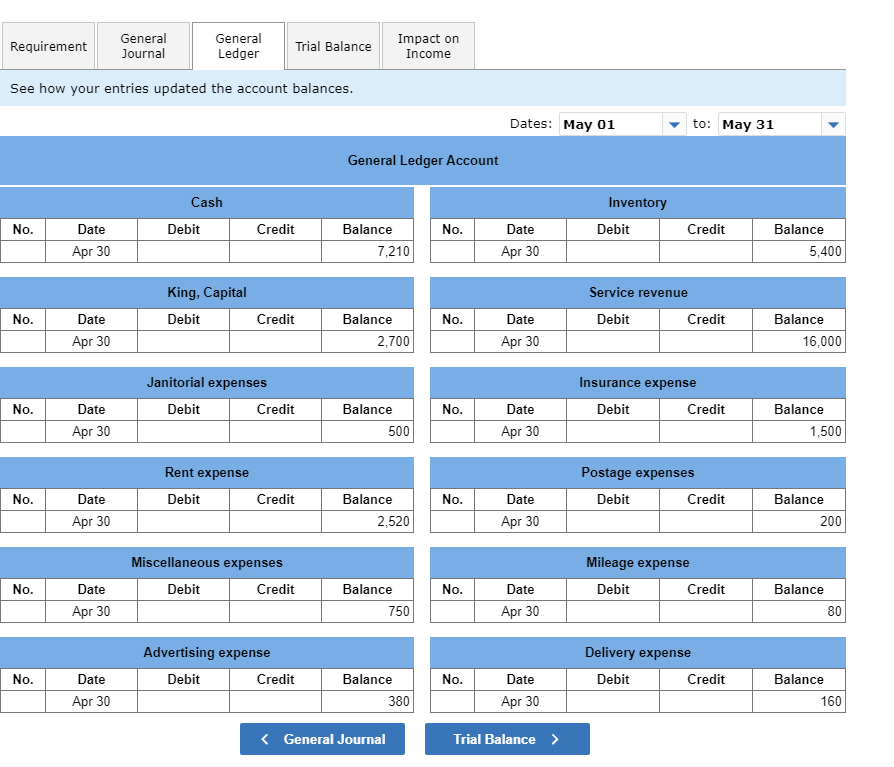
Task: Switch to the General Journal tab
Action: click(x=143, y=46)
